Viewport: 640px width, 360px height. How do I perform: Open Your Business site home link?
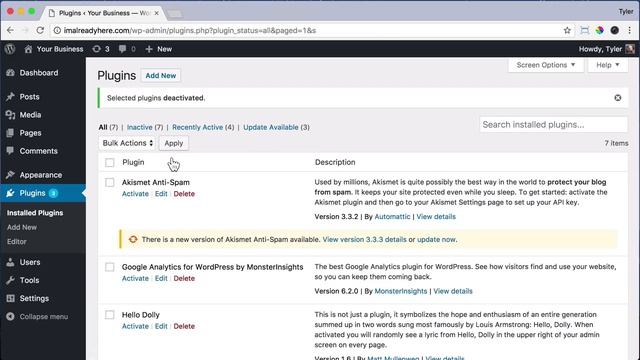click(x=54, y=49)
